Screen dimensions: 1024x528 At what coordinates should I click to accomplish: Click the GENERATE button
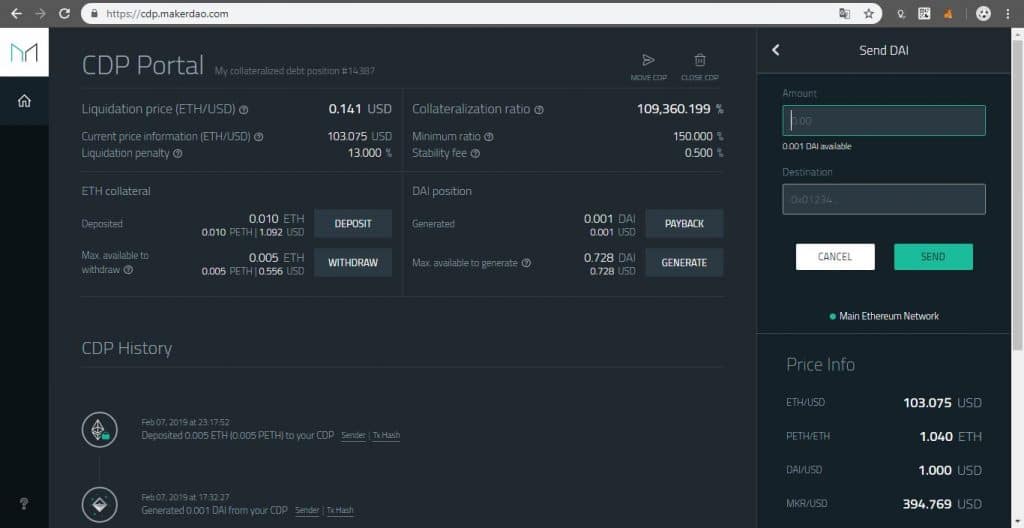[684, 263]
